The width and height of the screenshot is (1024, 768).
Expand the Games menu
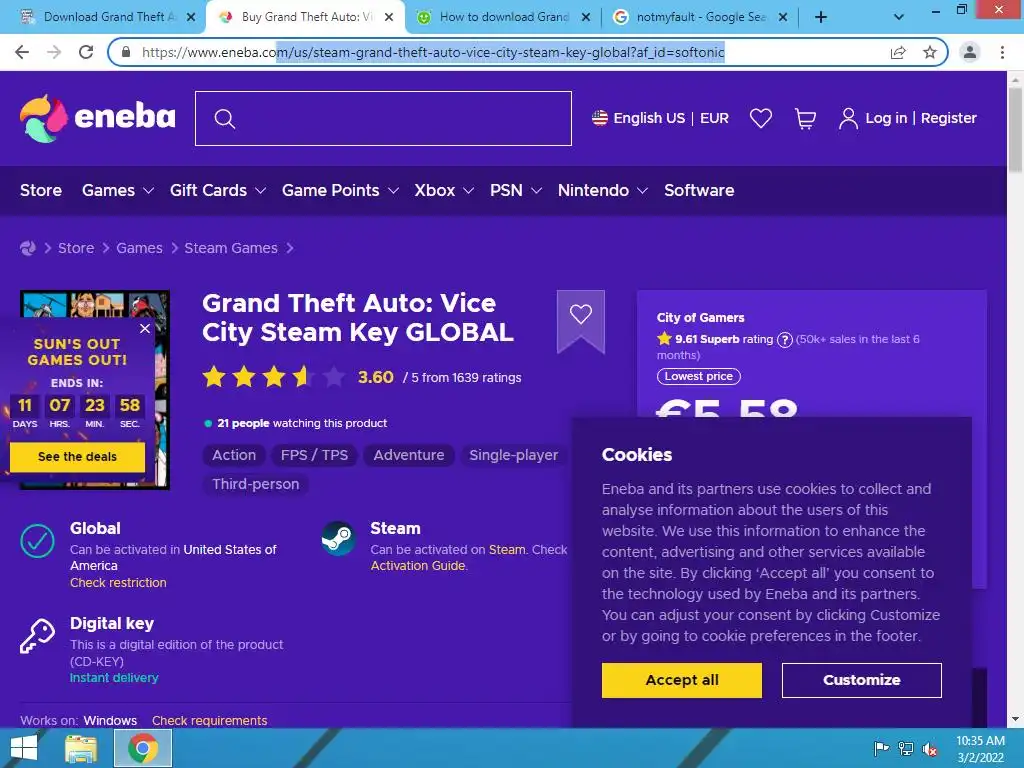click(x=118, y=190)
